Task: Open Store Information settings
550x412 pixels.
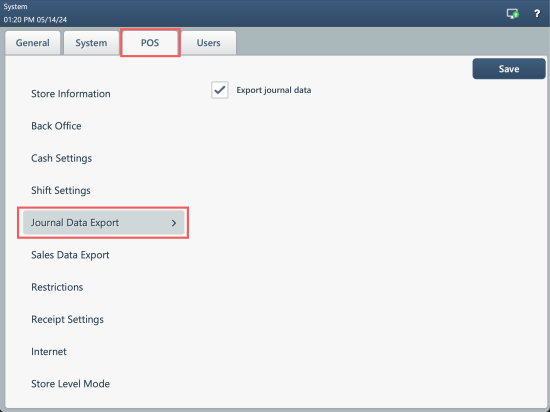Action: (71, 94)
